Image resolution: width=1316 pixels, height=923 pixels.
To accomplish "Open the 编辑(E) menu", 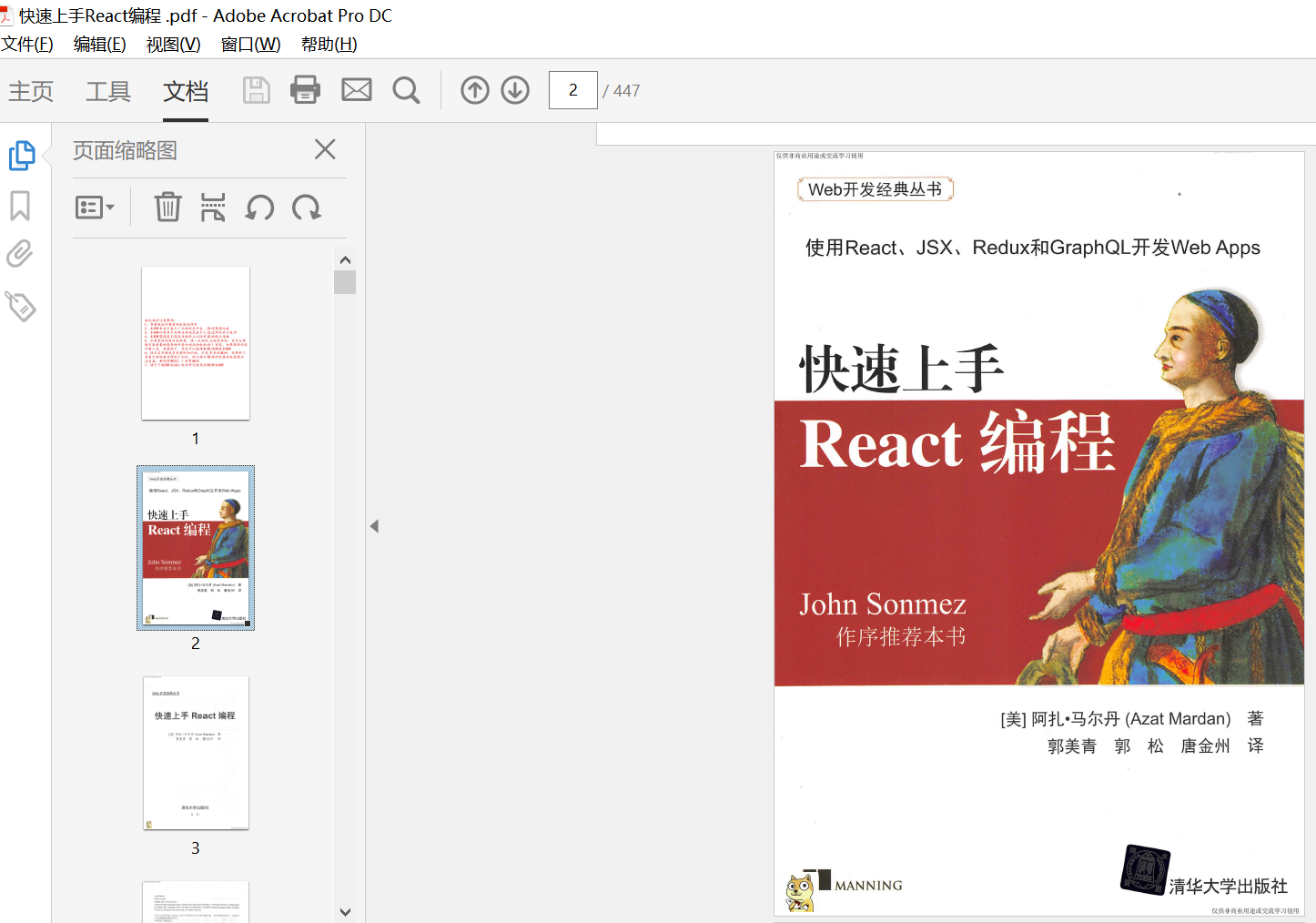I will pos(100,44).
